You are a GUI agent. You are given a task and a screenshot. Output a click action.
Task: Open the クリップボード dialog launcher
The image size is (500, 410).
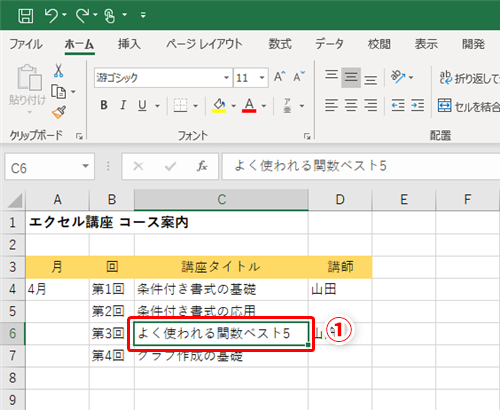(x=79, y=136)
